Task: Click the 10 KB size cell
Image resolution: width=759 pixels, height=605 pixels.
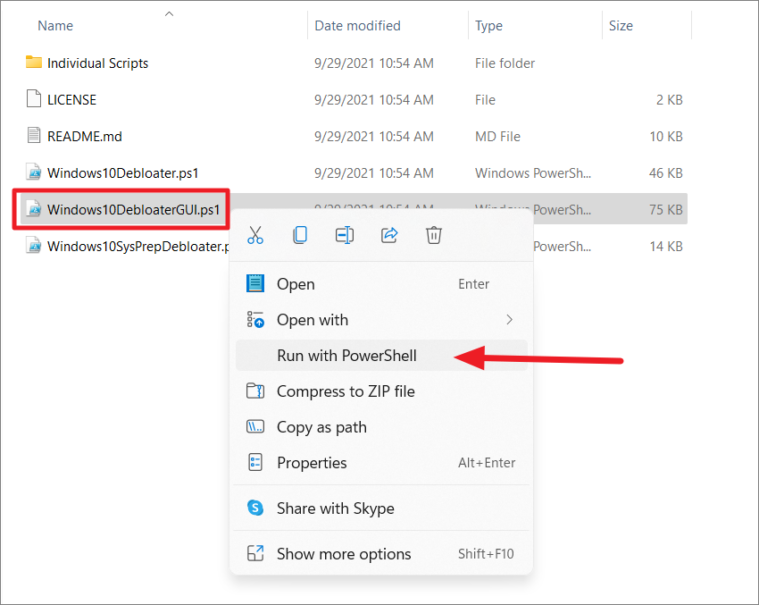Action: (666, 136)
